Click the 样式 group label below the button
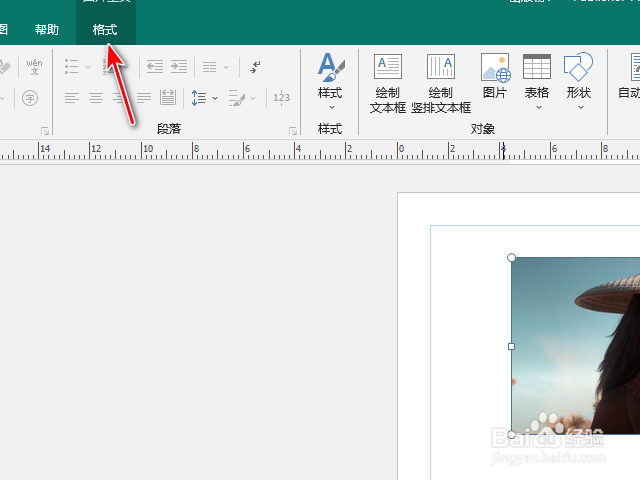Viewport: 640px width, 480px height. point(330,129)
